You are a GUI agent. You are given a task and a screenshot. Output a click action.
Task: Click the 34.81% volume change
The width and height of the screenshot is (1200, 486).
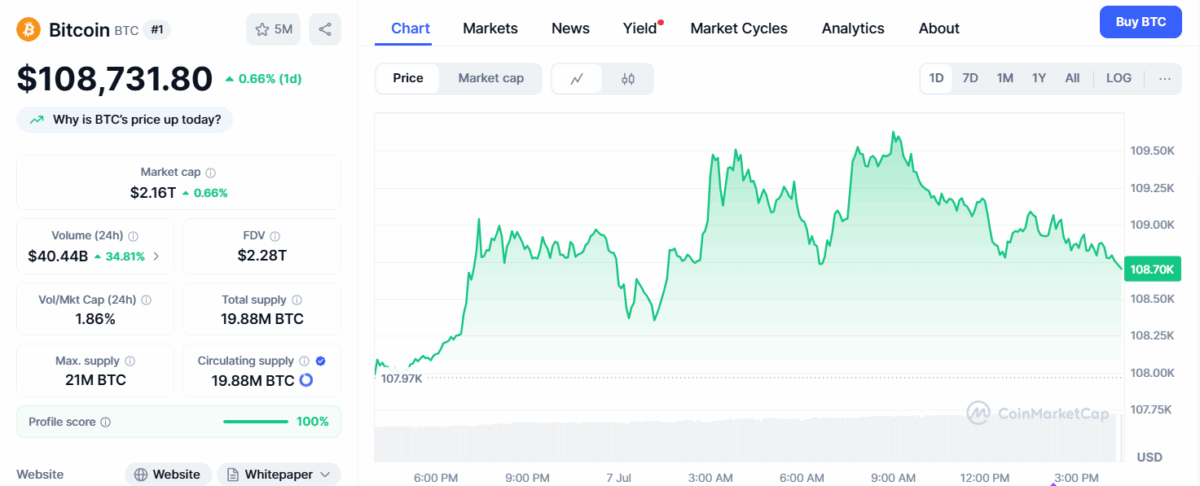click(119, 256)
